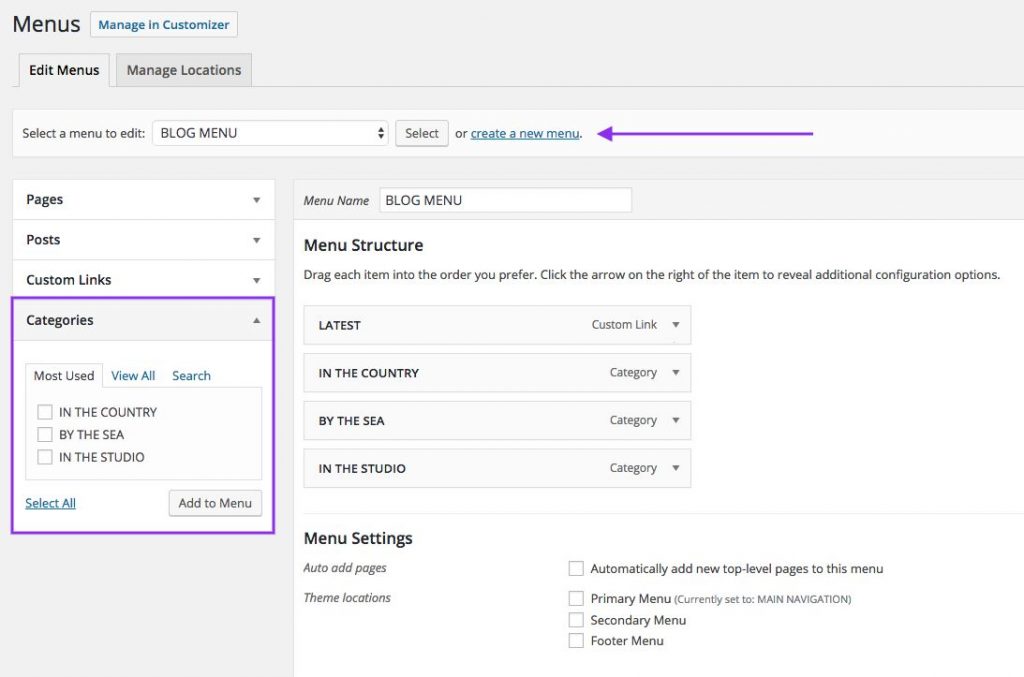The width and height of the screenshot is (1024, 677).
Task: Open the select a menu dropdown
Action: (x=270, y=133)
